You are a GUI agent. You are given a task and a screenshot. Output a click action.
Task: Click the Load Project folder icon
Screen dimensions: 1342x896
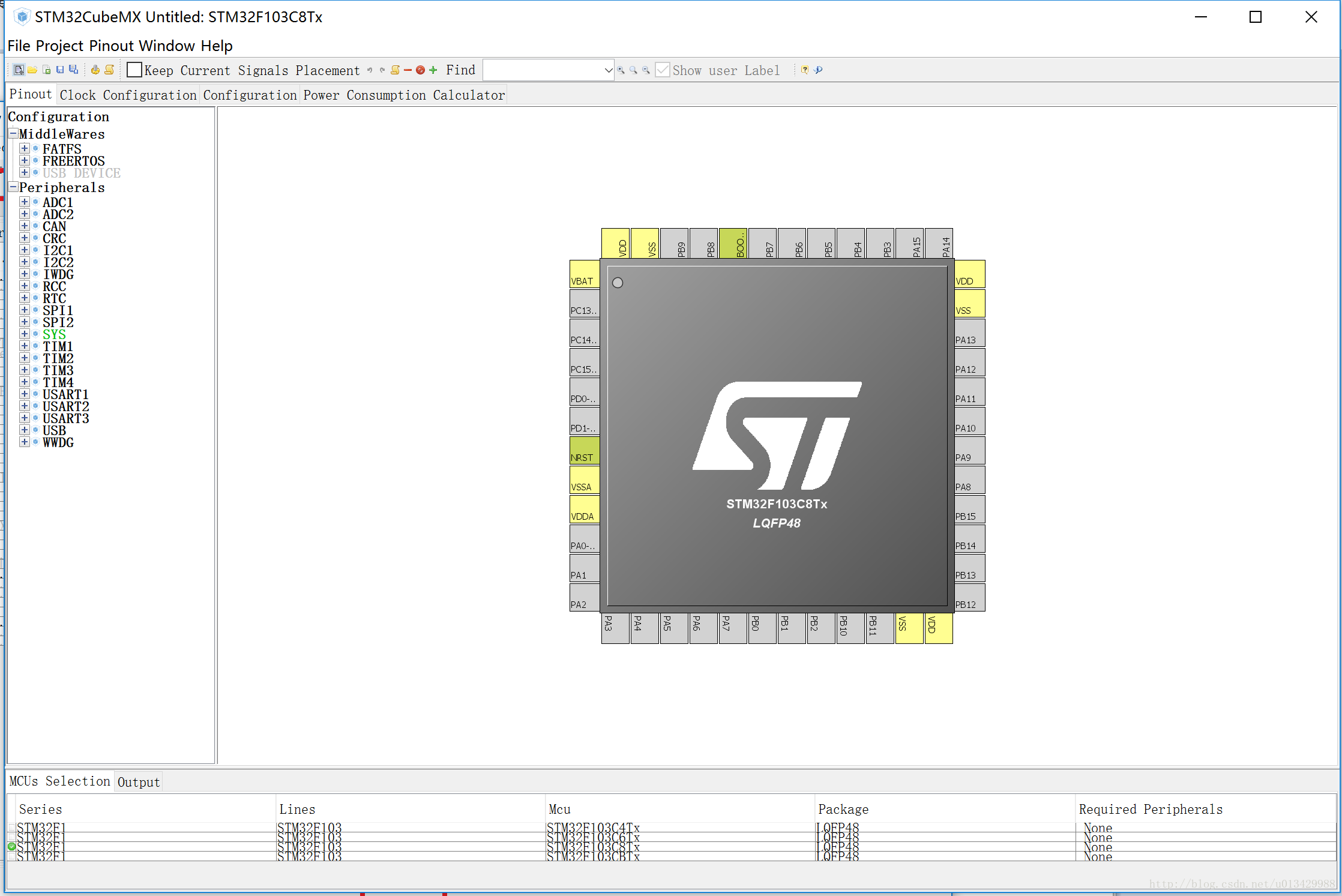pos(32,70)
